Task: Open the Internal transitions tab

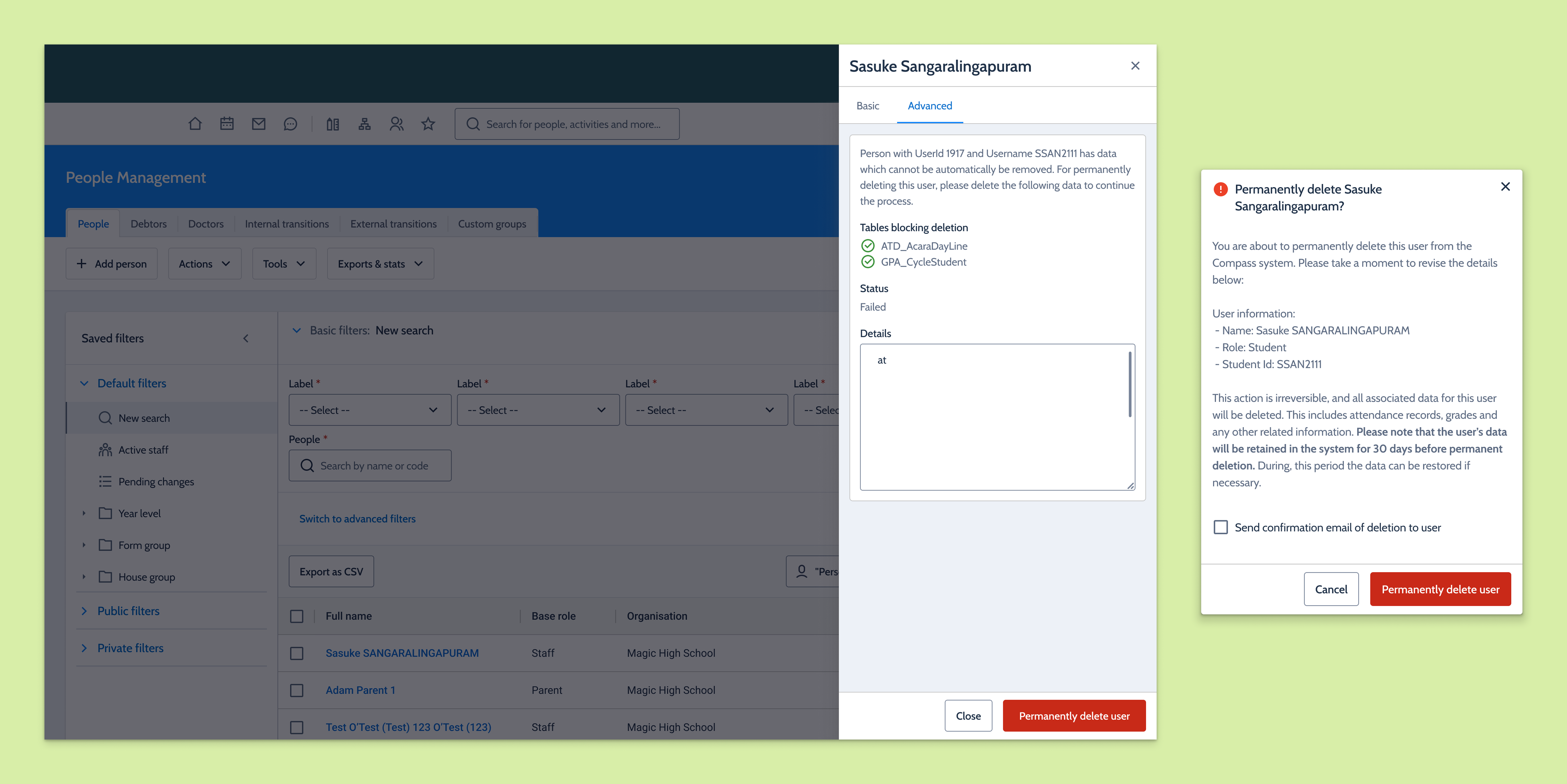Action: (287, 224)
